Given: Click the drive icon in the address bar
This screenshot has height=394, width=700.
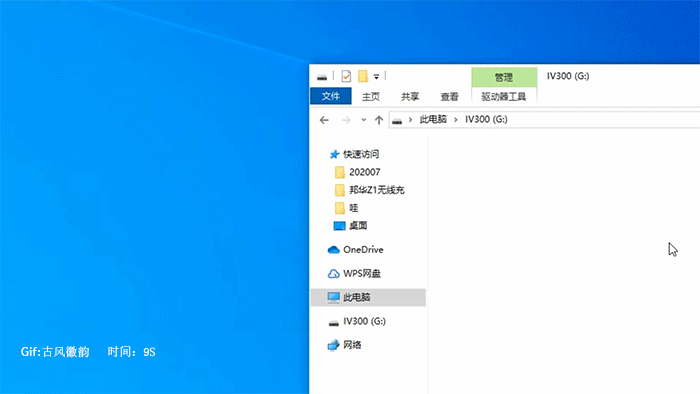Looking at the screenshot, I should coord(397,120).
